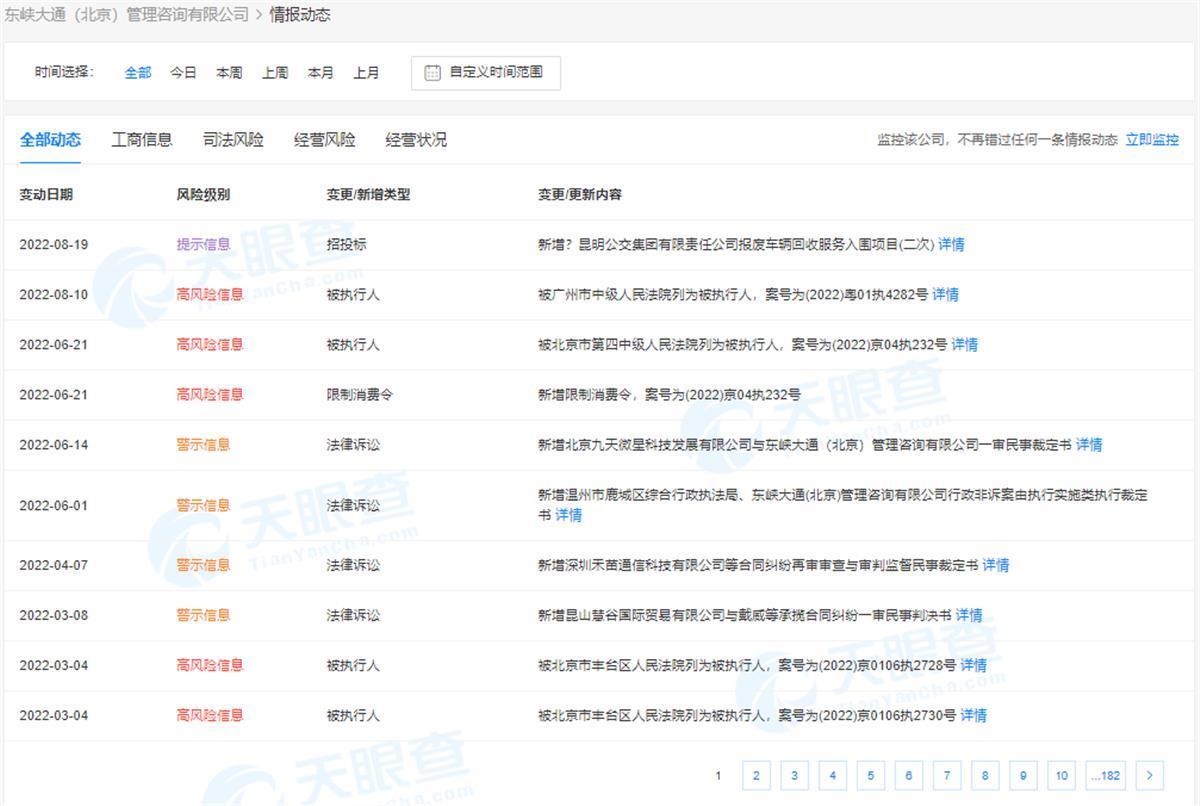Viewport: 1200px width, 806px height.
Task: Open 详情 for 京0106执2730号 case
Action: click(973, 715)
